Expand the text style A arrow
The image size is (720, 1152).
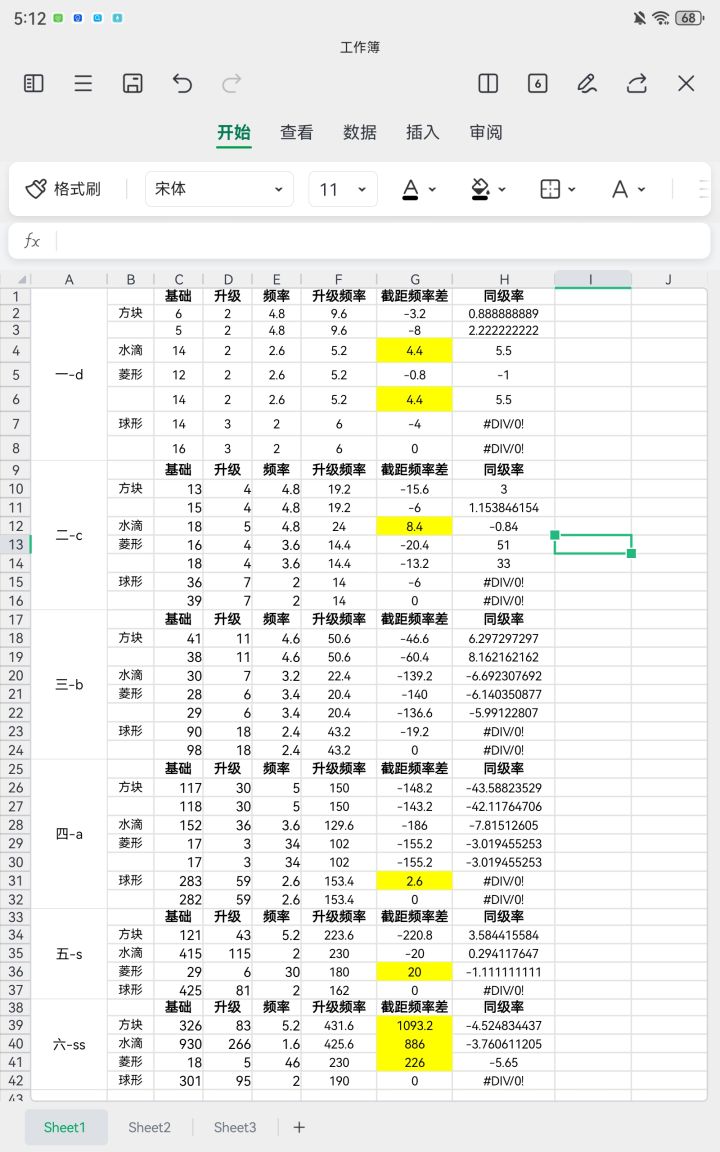[x=641, y=190]
